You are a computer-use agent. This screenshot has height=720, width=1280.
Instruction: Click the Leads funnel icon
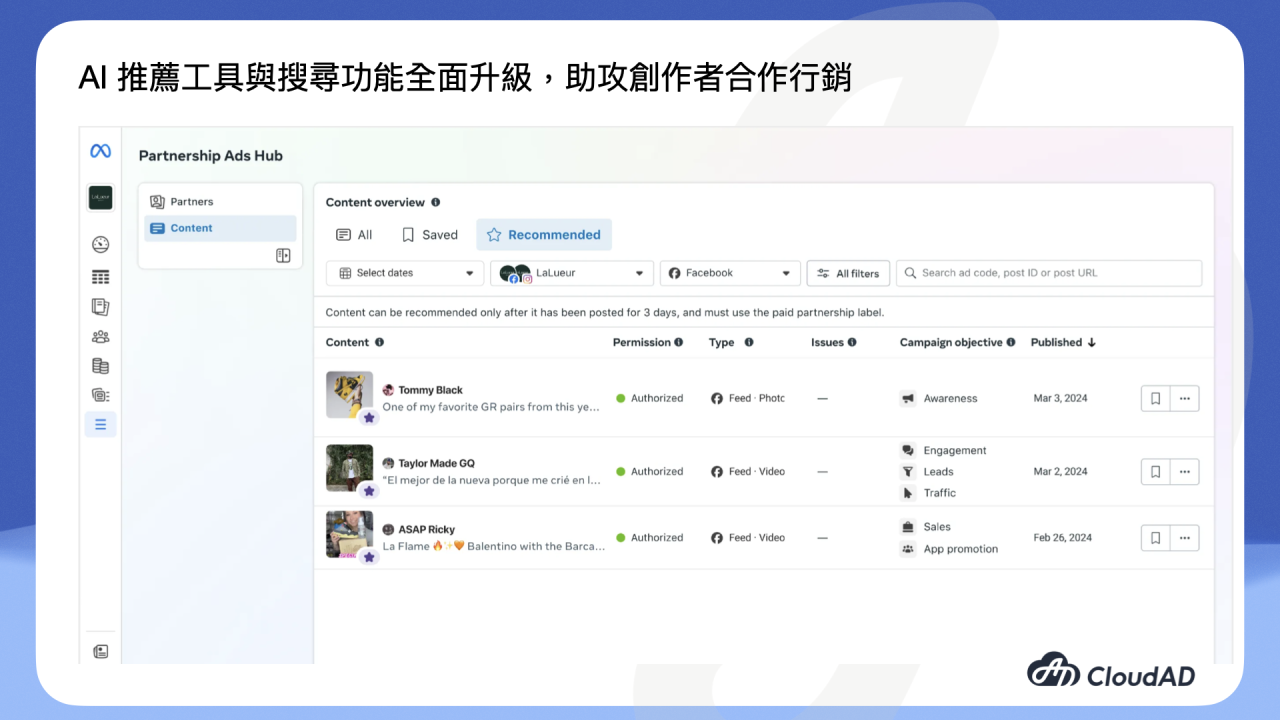908,472
